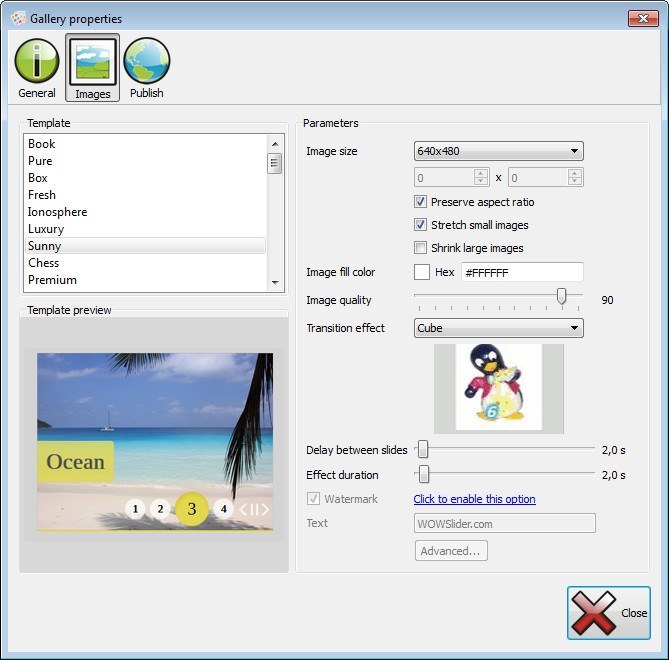Click the penguin transition preview image
This screenshot has height=660, width=669.
pos(498,387)
